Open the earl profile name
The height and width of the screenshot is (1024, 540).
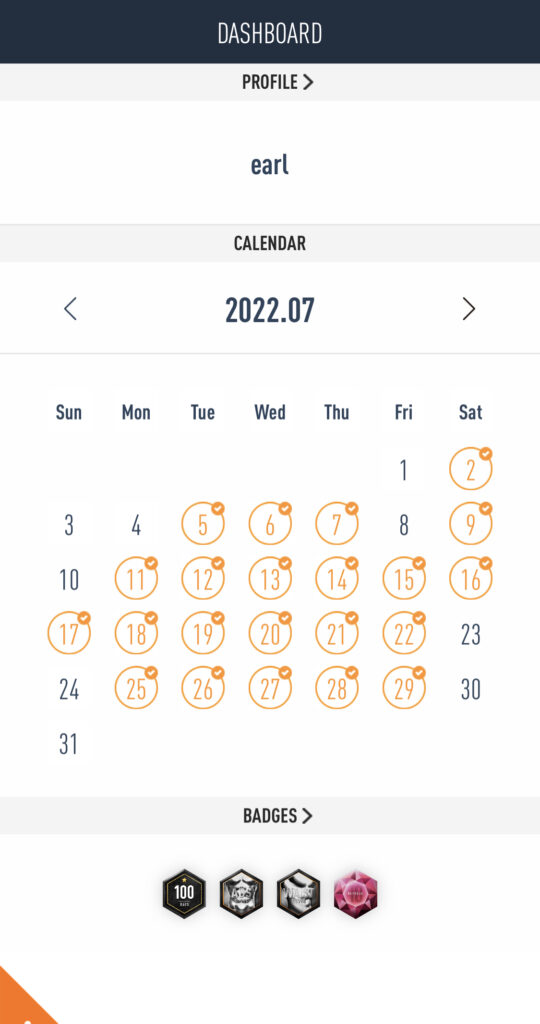pos(270,165)
